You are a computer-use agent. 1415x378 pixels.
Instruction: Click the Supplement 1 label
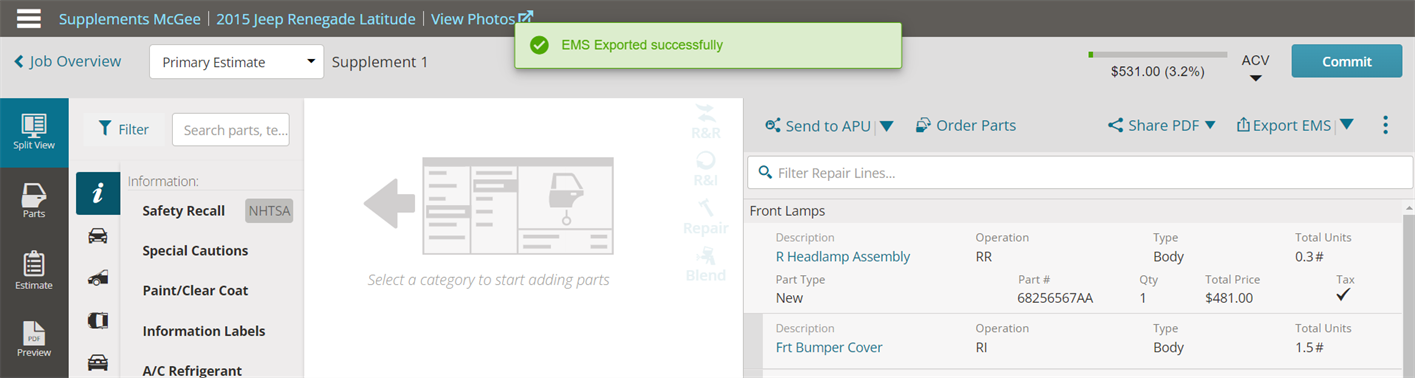(380, 62)
